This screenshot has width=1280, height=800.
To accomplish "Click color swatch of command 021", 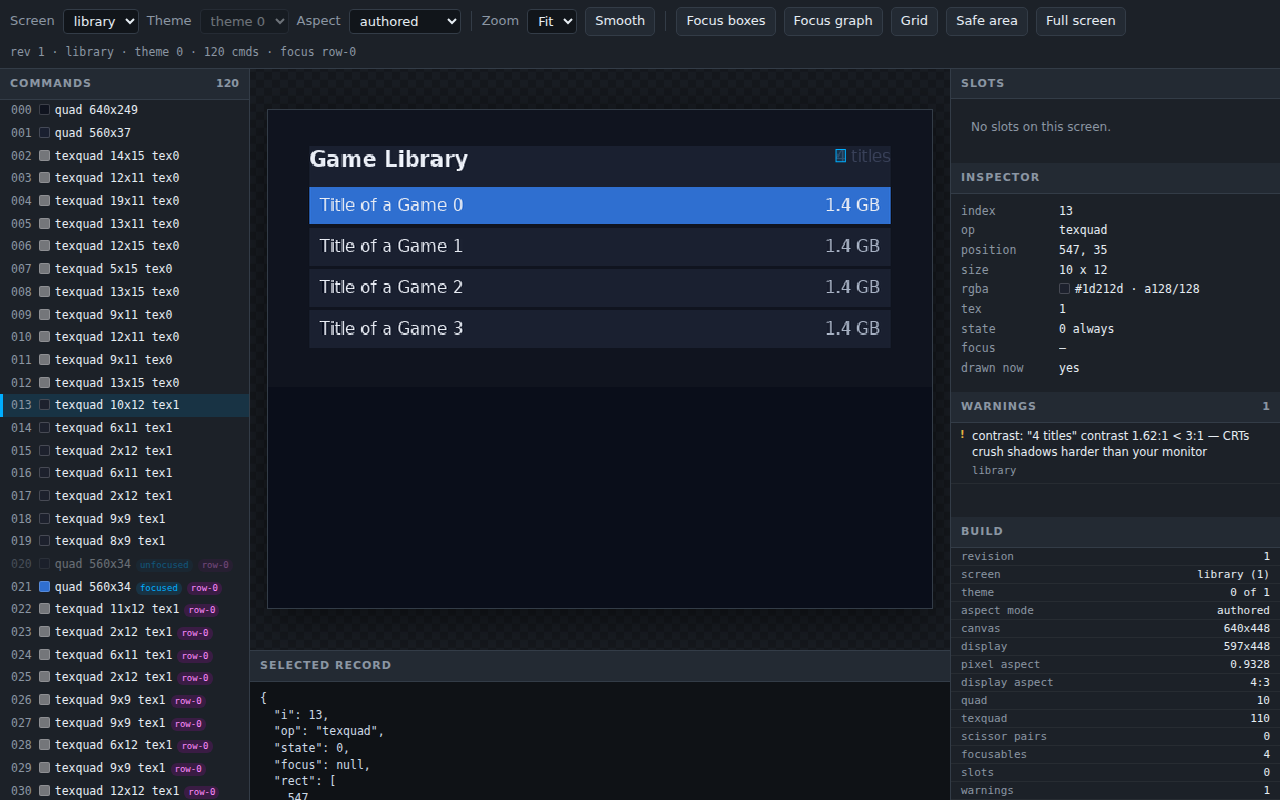I will (x=44, y=587).
